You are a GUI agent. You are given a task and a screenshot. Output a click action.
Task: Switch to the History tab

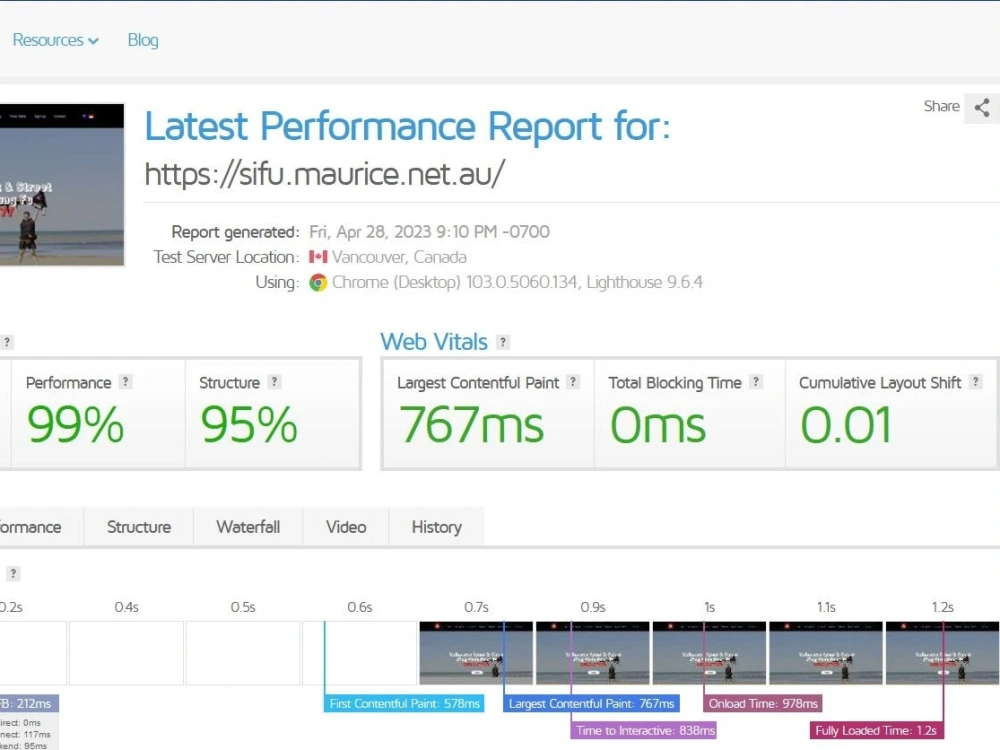pyautogui.click(x=436, y=527)
